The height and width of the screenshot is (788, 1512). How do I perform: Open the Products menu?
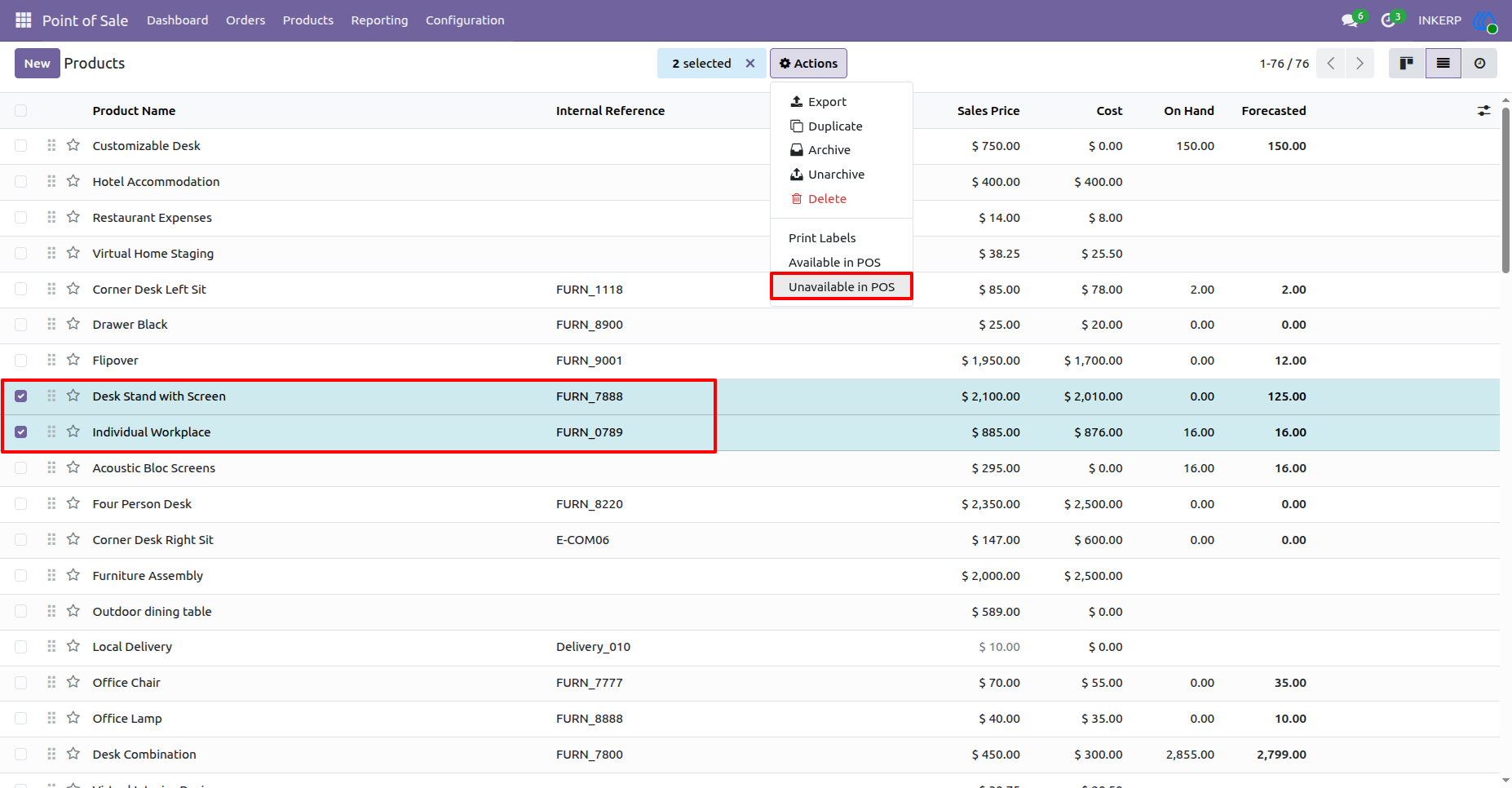(x=307, y=20)
